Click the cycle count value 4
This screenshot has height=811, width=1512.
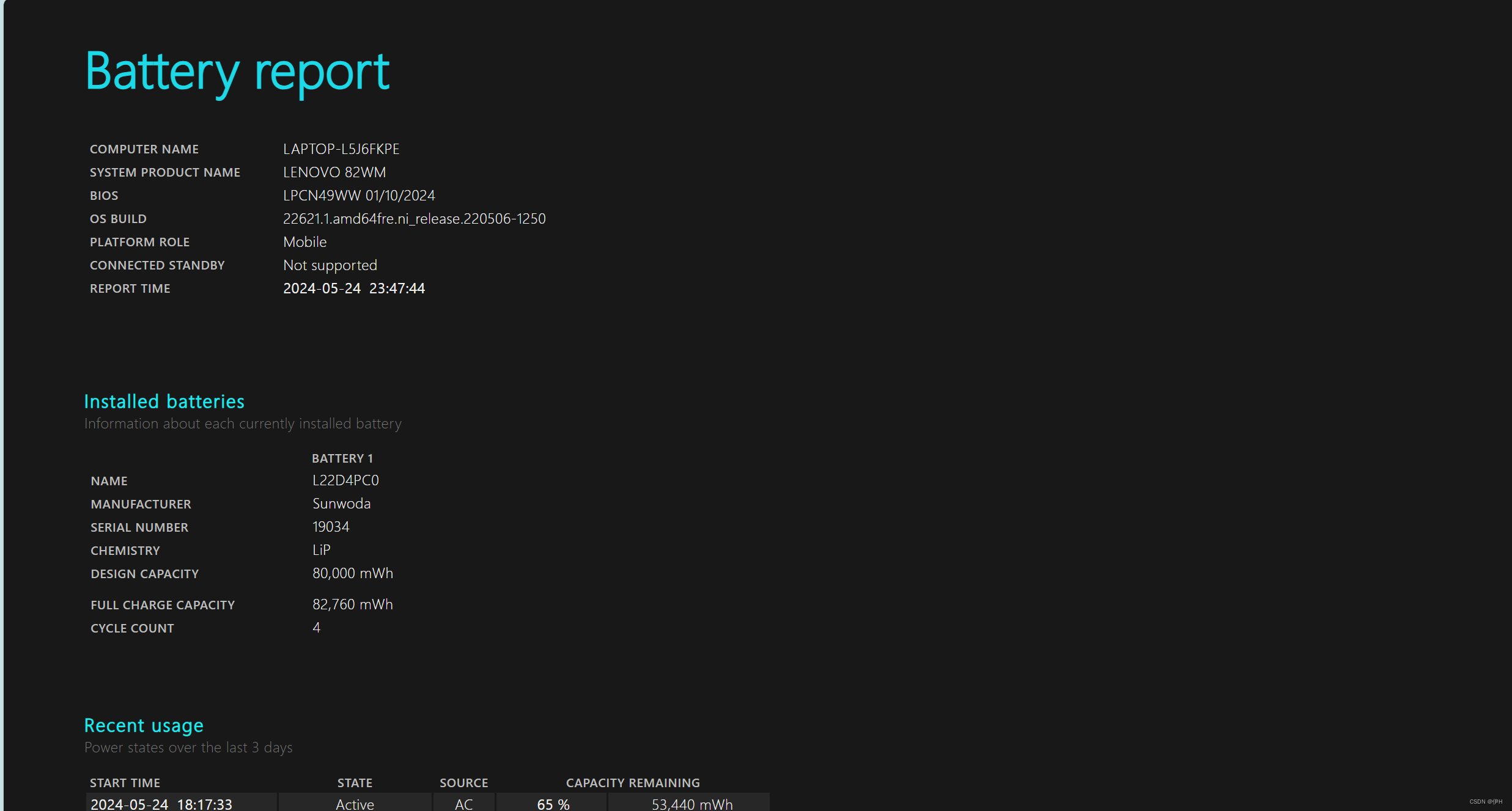pyautogui.click(x=316, y=628)
